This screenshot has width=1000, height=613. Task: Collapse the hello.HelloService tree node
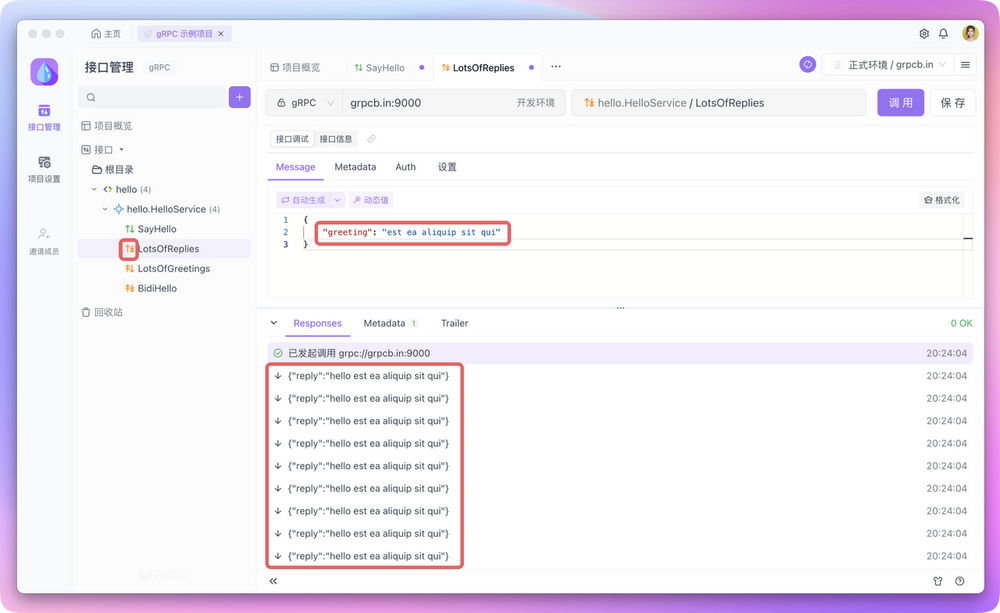[104, 208]
